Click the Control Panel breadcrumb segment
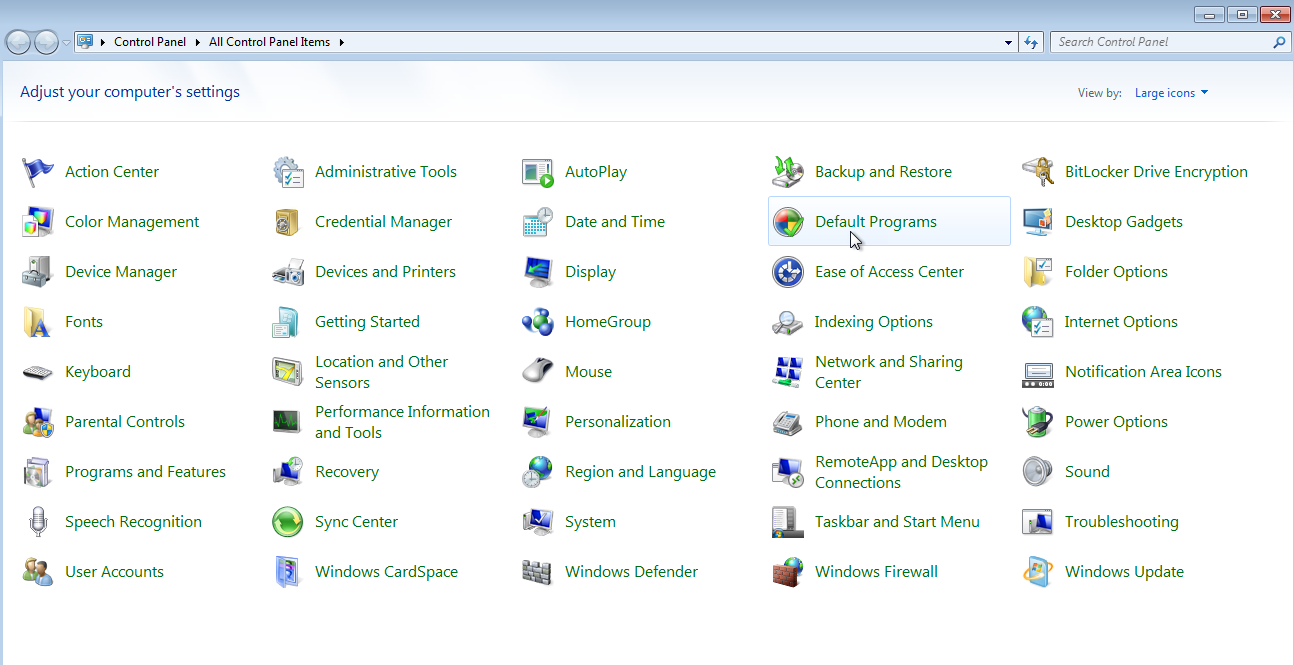This screenshot has height=665, width=1294. point(150,42)
